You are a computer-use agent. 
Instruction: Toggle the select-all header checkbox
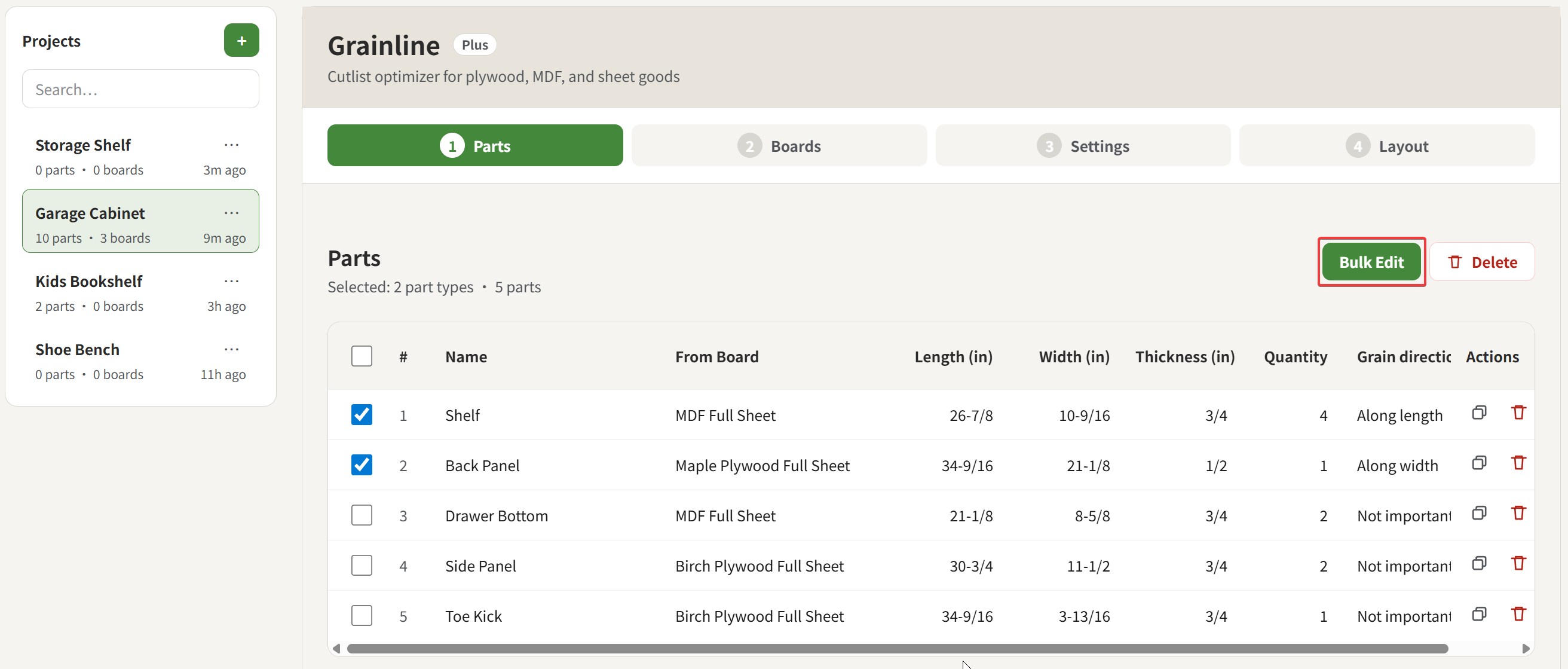click(x=362, y=356)
